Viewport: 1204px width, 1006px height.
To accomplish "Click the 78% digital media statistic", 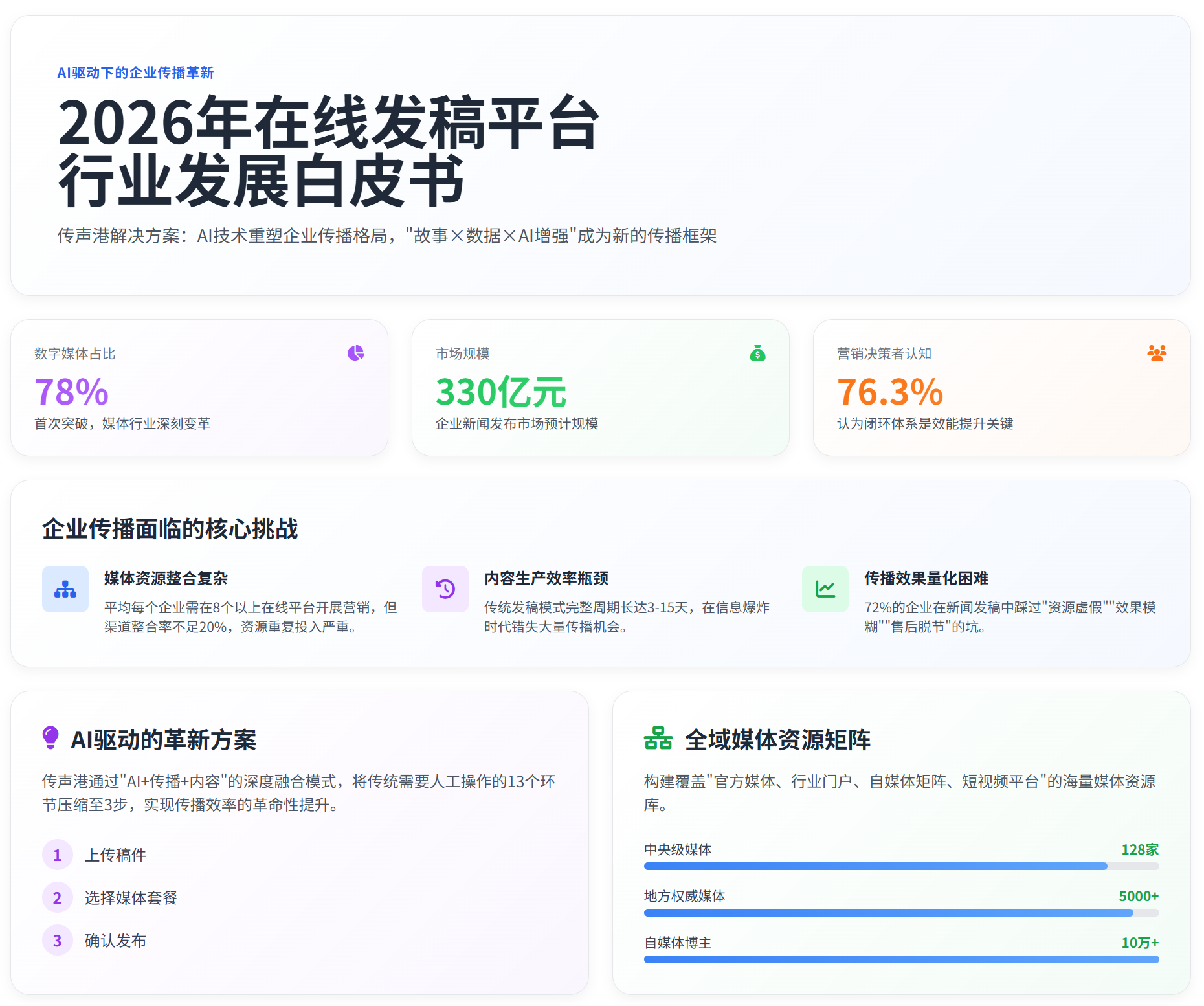I will click(72, 392).
